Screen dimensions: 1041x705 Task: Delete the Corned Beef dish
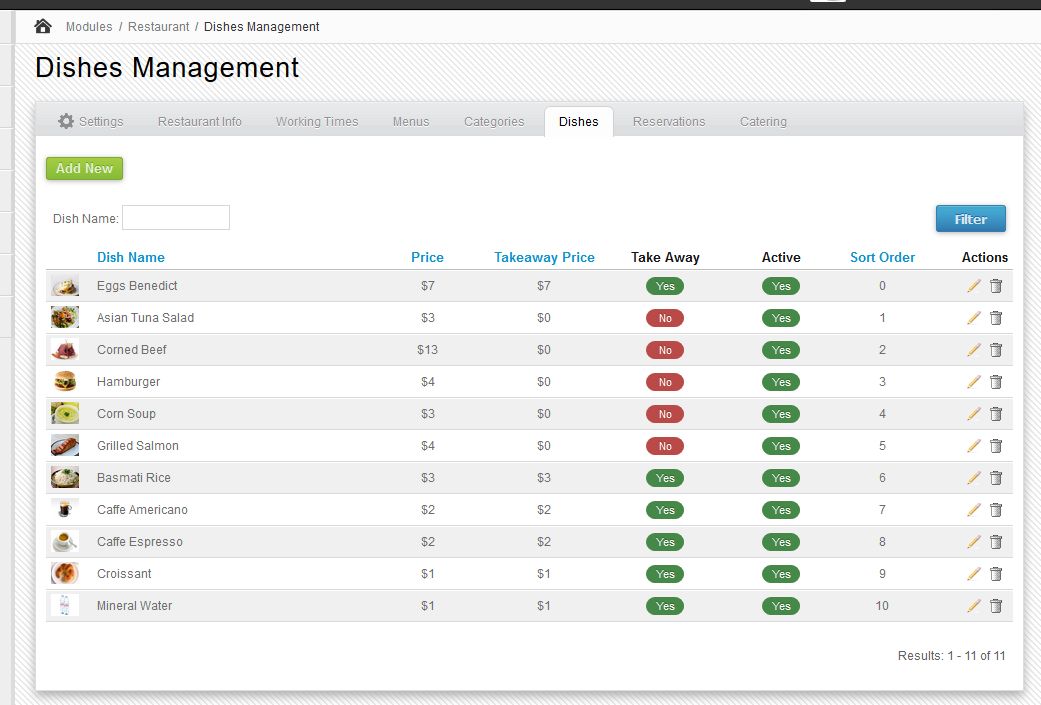tap(996, 350)
